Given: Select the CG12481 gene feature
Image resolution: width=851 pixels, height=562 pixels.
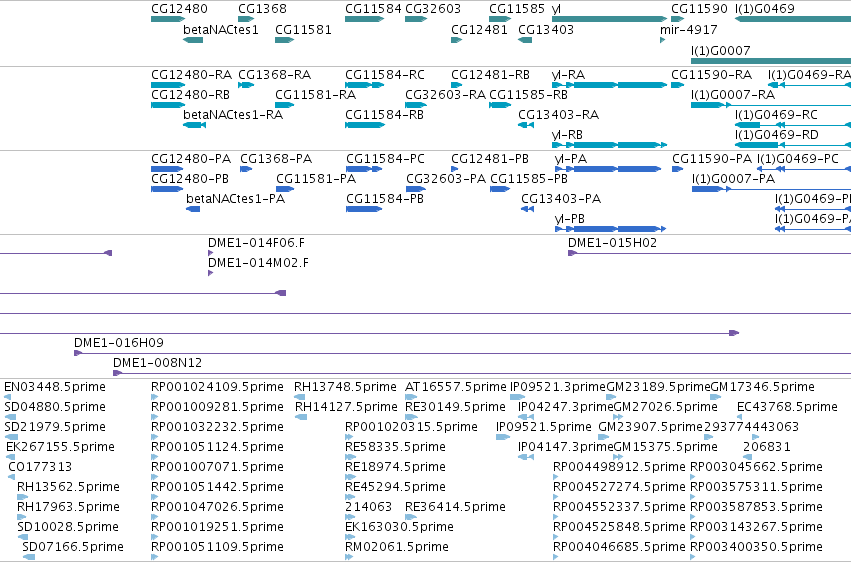Looking at the screenshot, I should [x=456, y=40].
